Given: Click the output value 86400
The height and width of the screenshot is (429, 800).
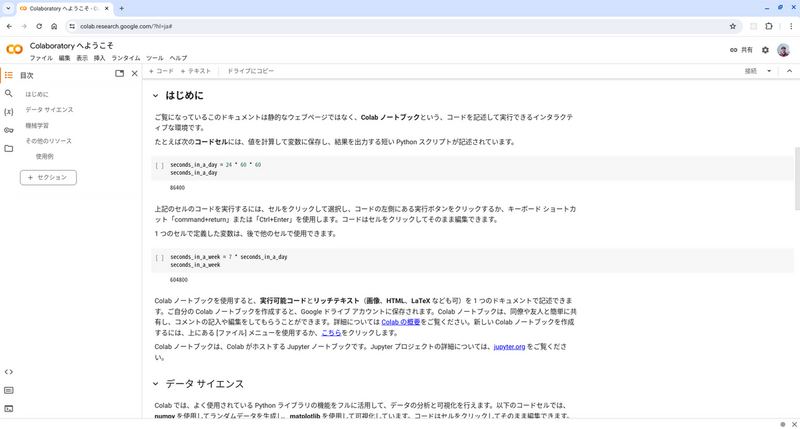Looking at the screenshot, I should pyautogui.click(x=177, y=188).
